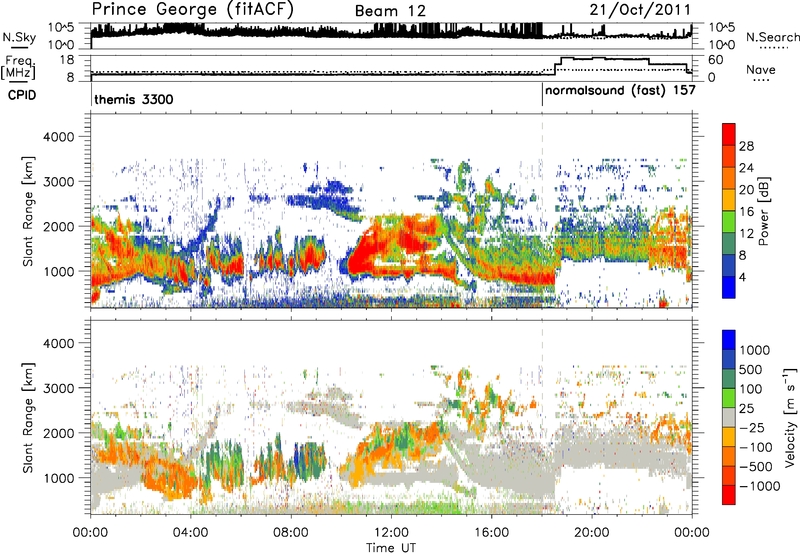
Task: Click the '28' tick on Power colorbar
Action: click(x=746, y=146)
